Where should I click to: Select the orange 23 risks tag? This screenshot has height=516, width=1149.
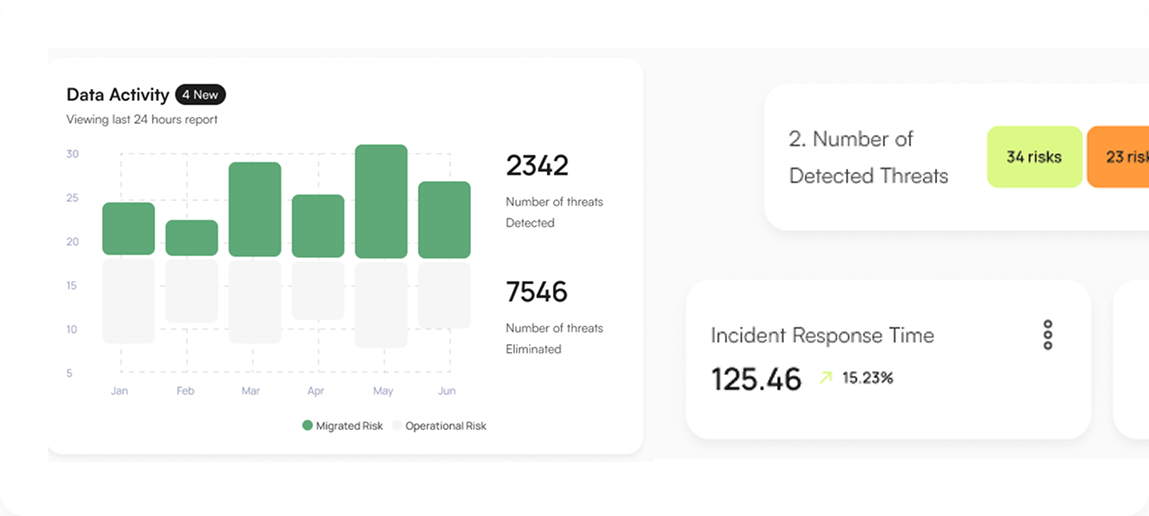[x=1120, y=157]
